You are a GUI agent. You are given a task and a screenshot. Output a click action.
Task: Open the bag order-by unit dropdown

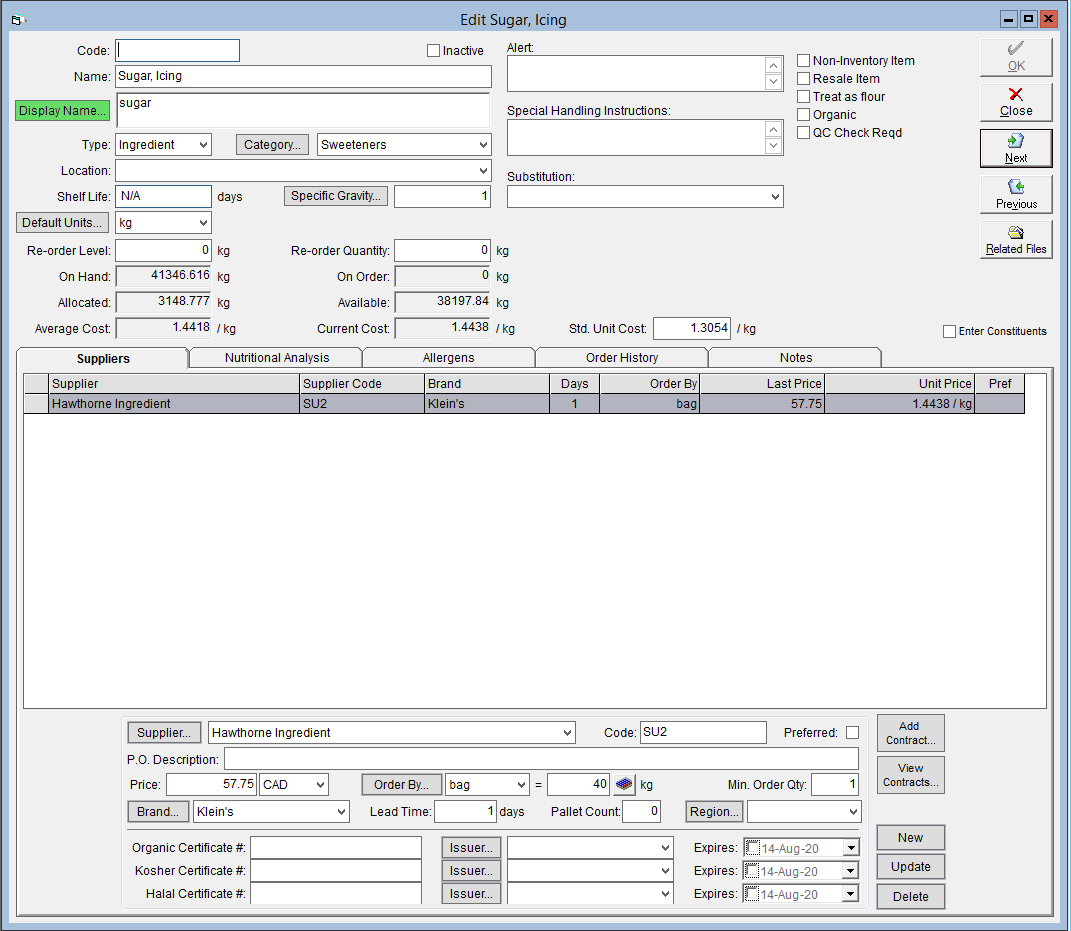pos(521,784)
